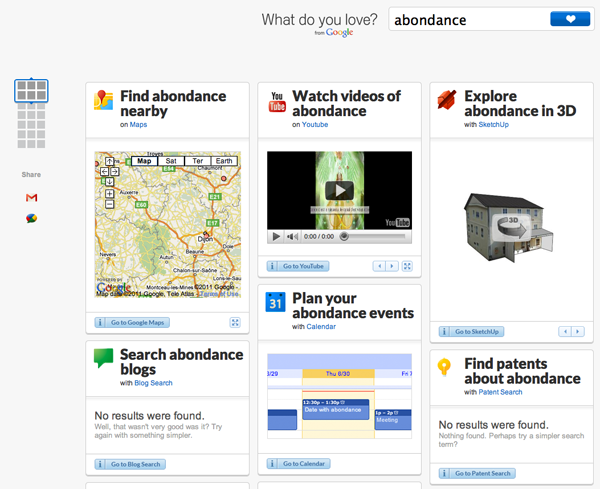Screen dimensions: 600x489
Task: Pan the map down with arrow
Action: point(109,181)
